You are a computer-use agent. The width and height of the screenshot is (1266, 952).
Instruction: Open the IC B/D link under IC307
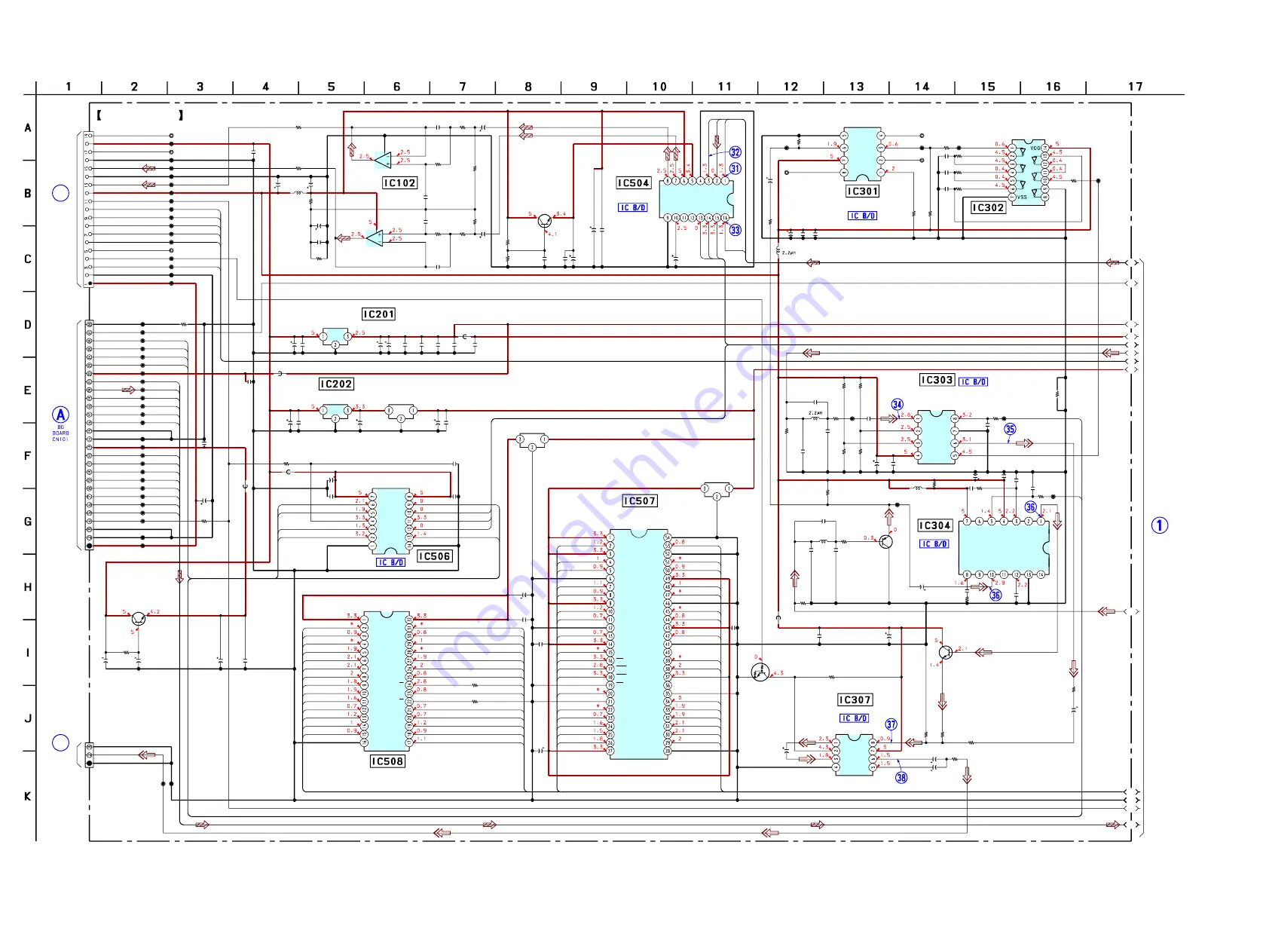[855, 719]
